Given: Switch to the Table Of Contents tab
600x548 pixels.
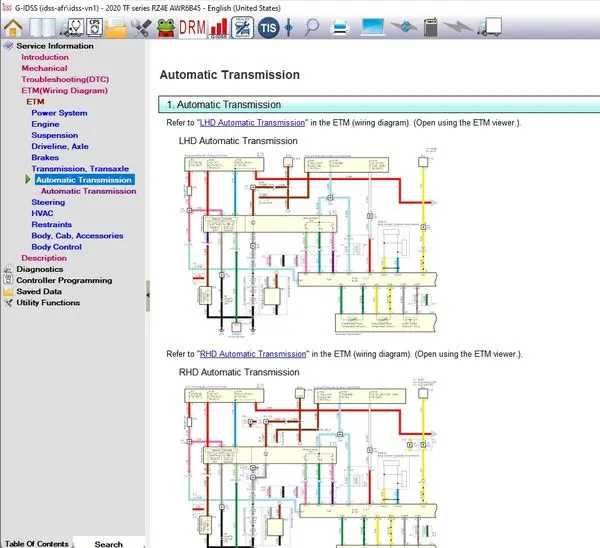Looking at the screenshot, I should [37, 543].
